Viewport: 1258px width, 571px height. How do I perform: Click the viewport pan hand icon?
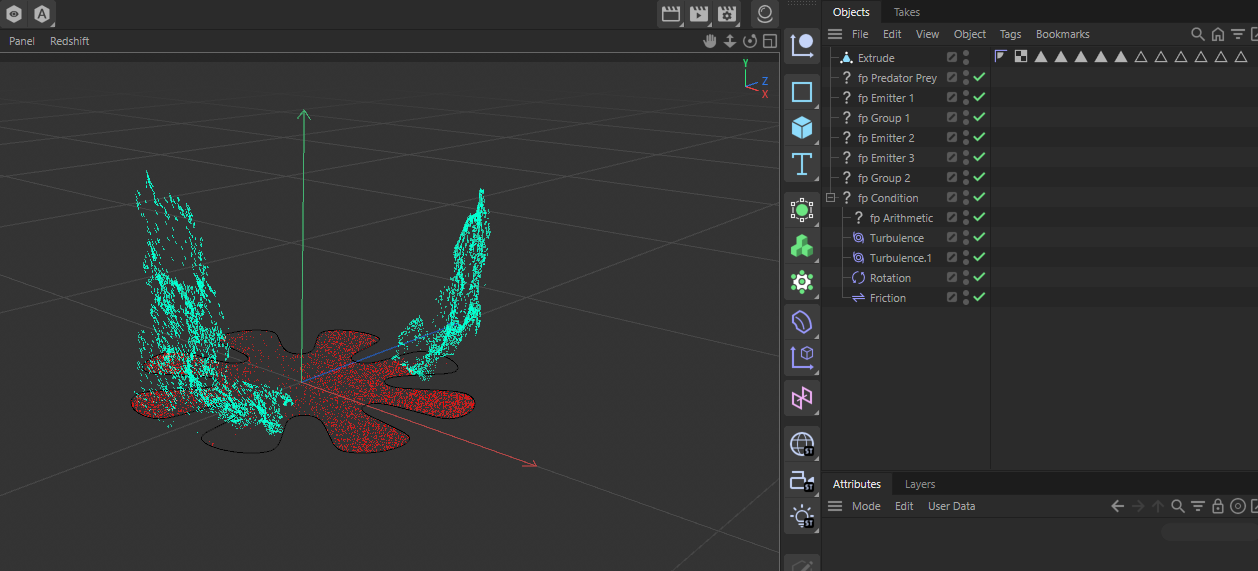pos(710,41)
